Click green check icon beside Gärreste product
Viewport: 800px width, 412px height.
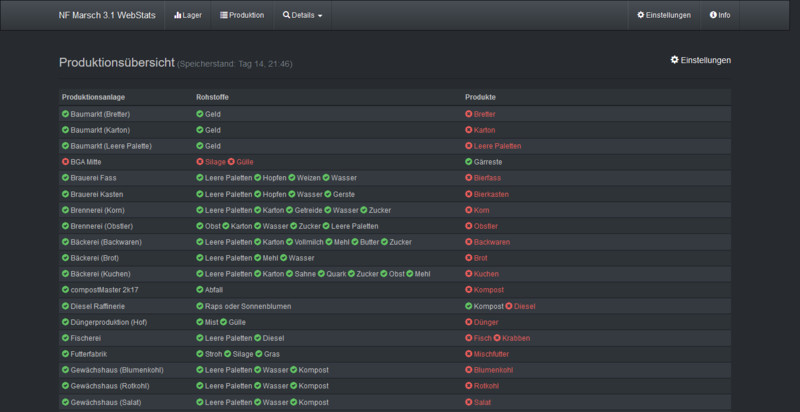(469, 161)
